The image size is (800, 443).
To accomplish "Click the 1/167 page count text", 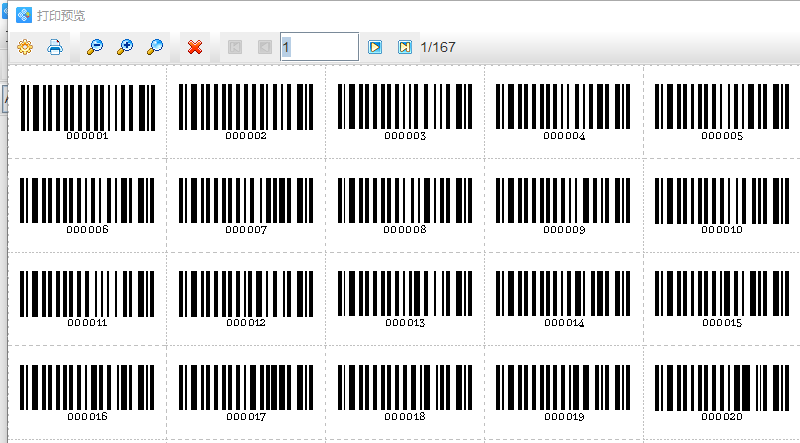I will (x=438, y=47).
